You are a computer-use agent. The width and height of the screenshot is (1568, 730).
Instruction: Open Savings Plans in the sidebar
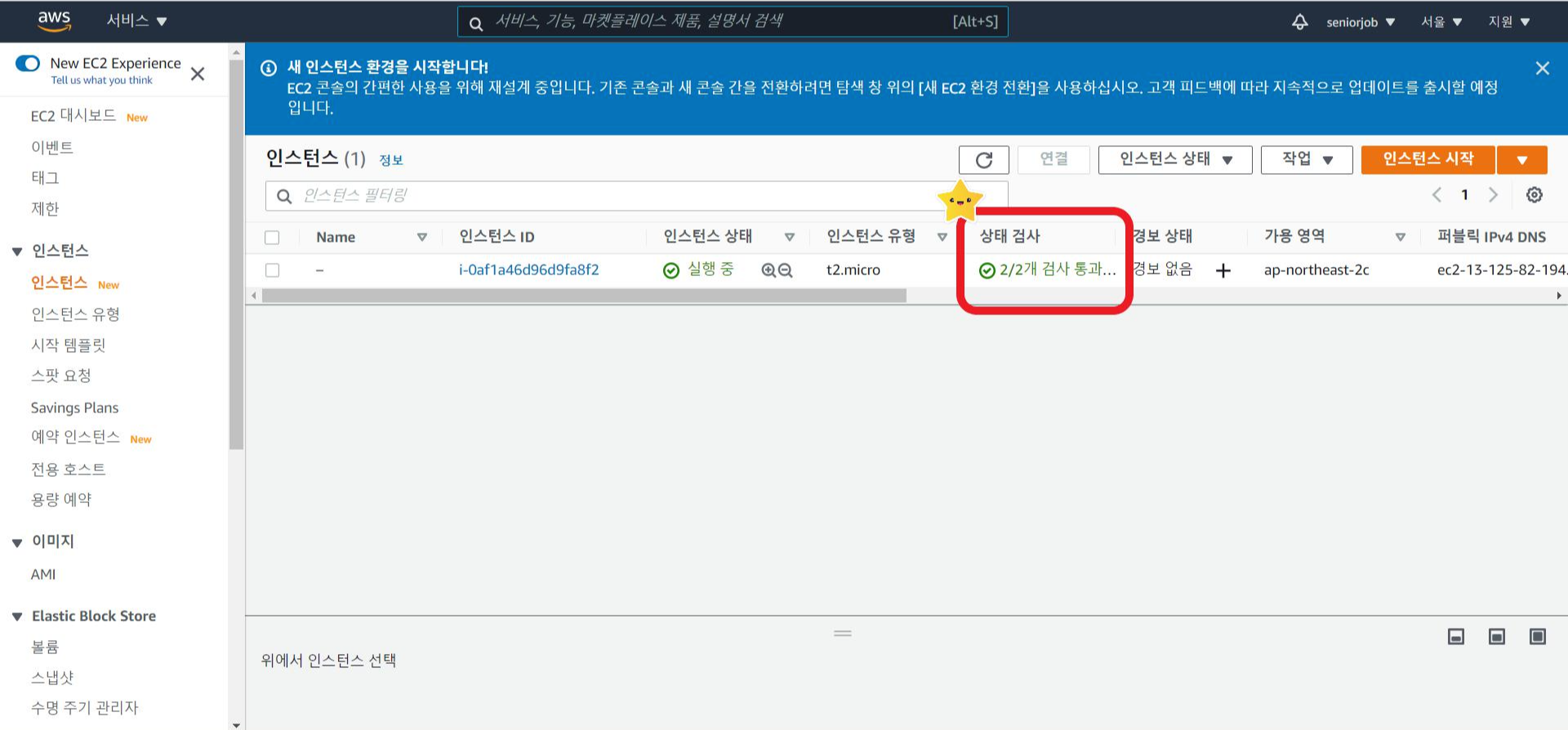[x=74, y=407]
